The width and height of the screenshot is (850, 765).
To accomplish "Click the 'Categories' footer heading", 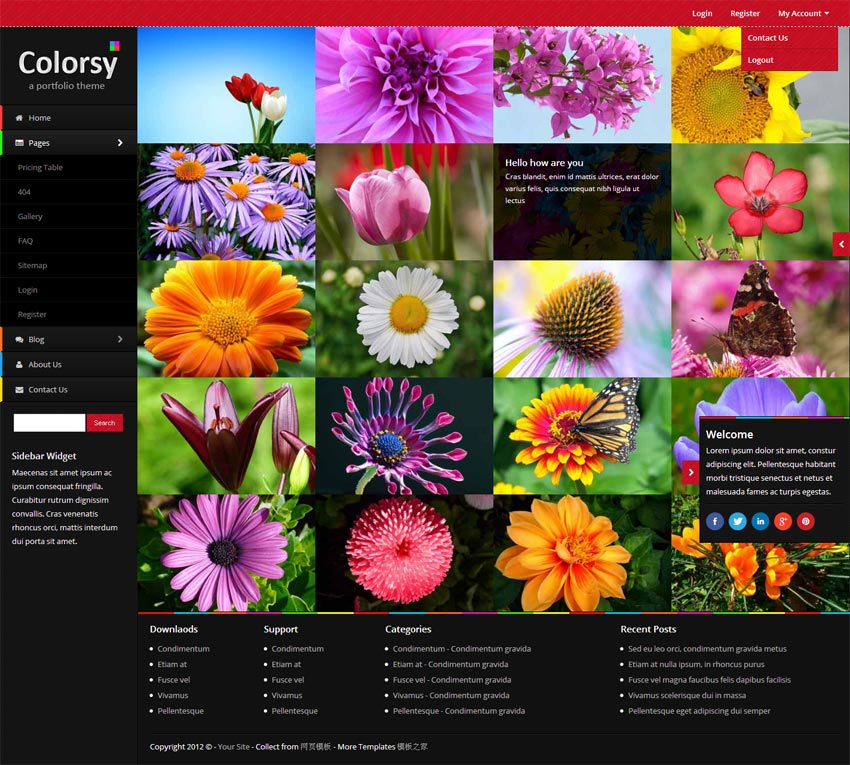I will [408, 629].
